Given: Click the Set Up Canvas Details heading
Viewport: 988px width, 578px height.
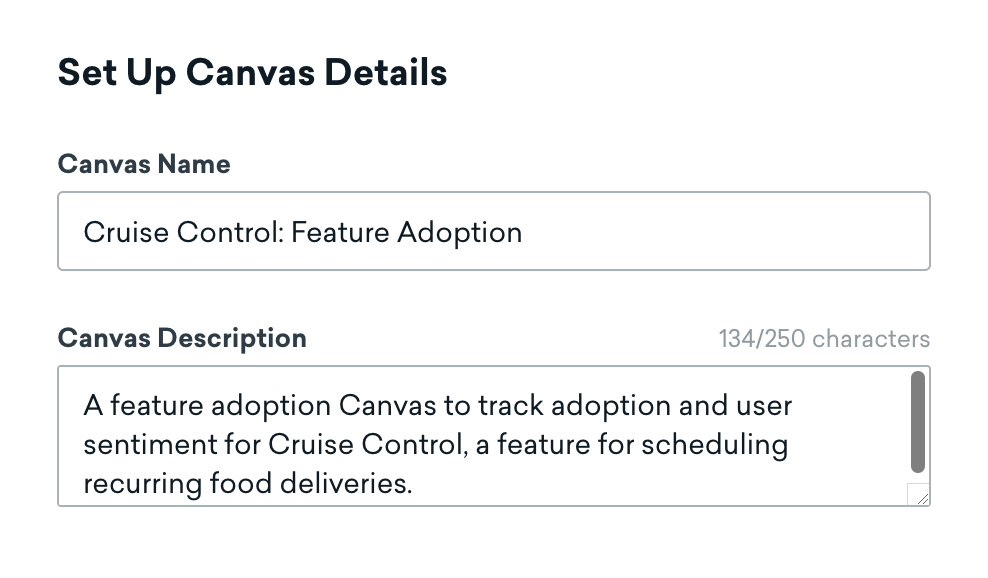Looking at the screenshot, I should click(x=252, y=74).
